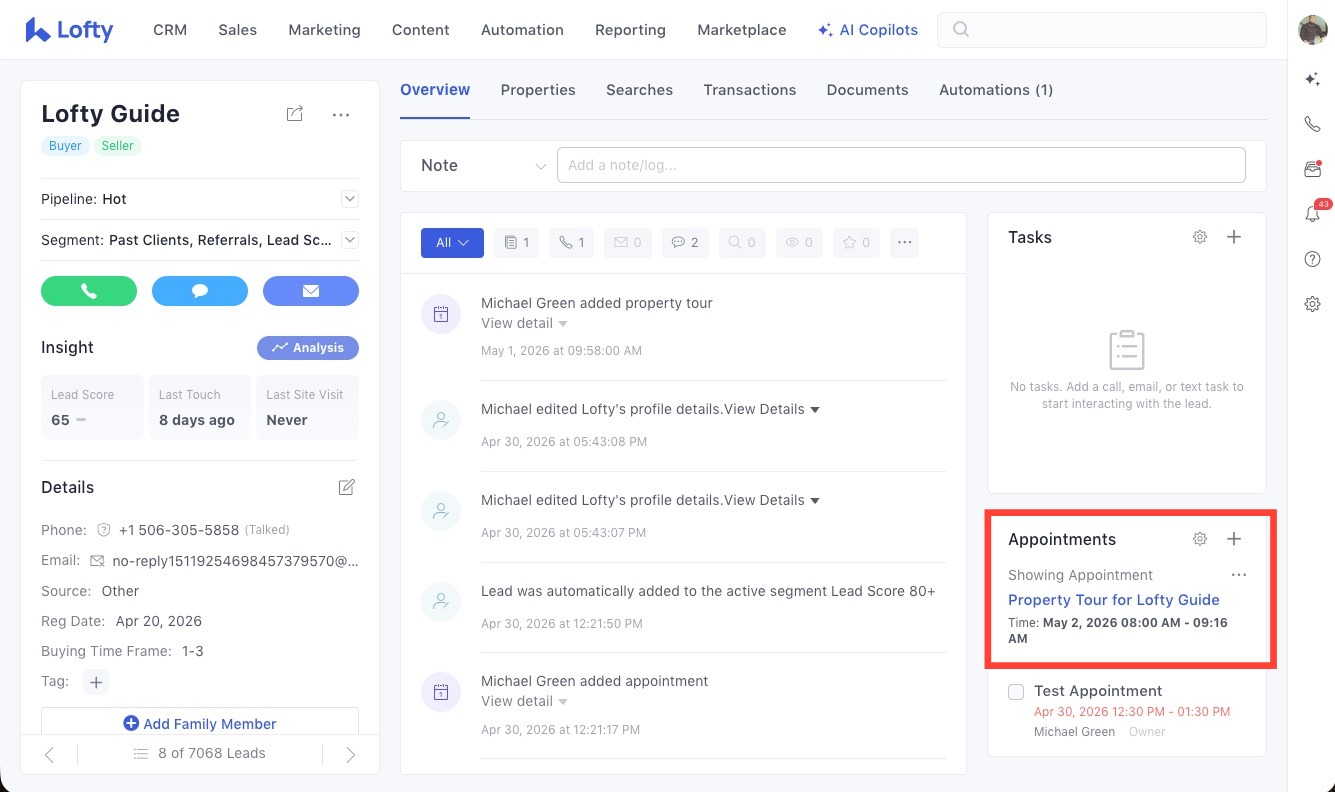Open the user profile avatar
This screenshot has height=792, width=1335.
1313,30
